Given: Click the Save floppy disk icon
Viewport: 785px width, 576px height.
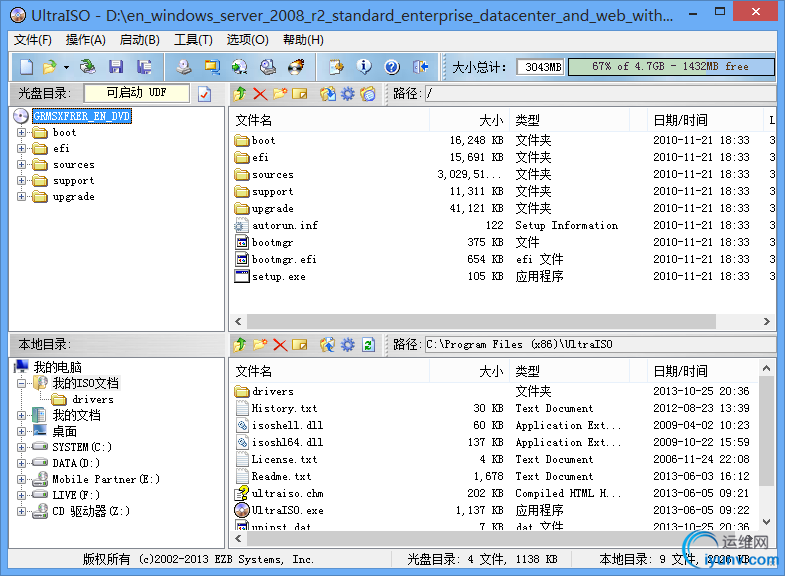Looking at the screenshot, I should (116, 67).
